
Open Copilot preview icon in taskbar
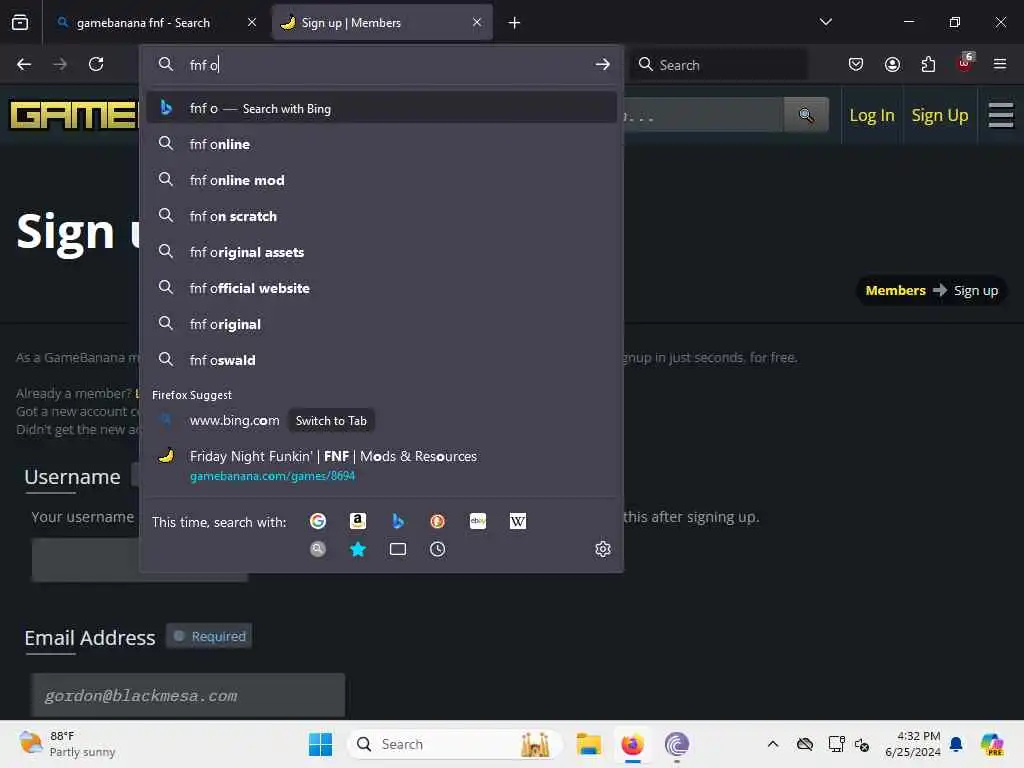tap(992, 744)
